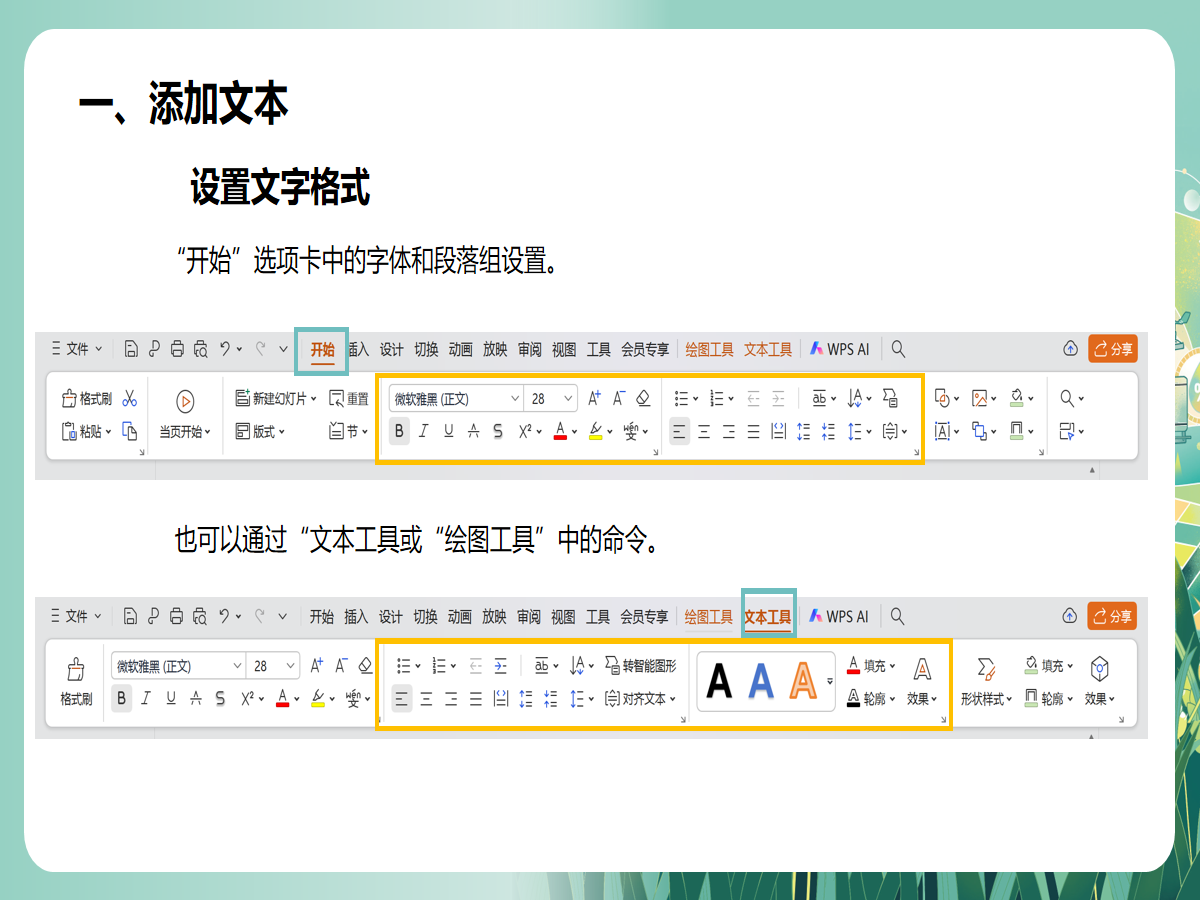Click the large 格式刷 brush in 文本工具 ribbon
1200x900 pixels.
coord(75,670)
